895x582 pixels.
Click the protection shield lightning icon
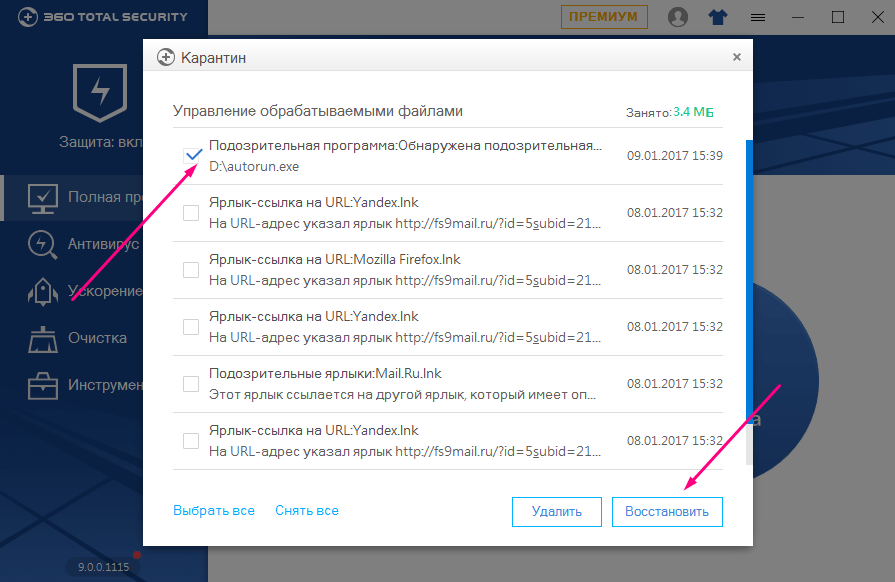coord(100,92)
